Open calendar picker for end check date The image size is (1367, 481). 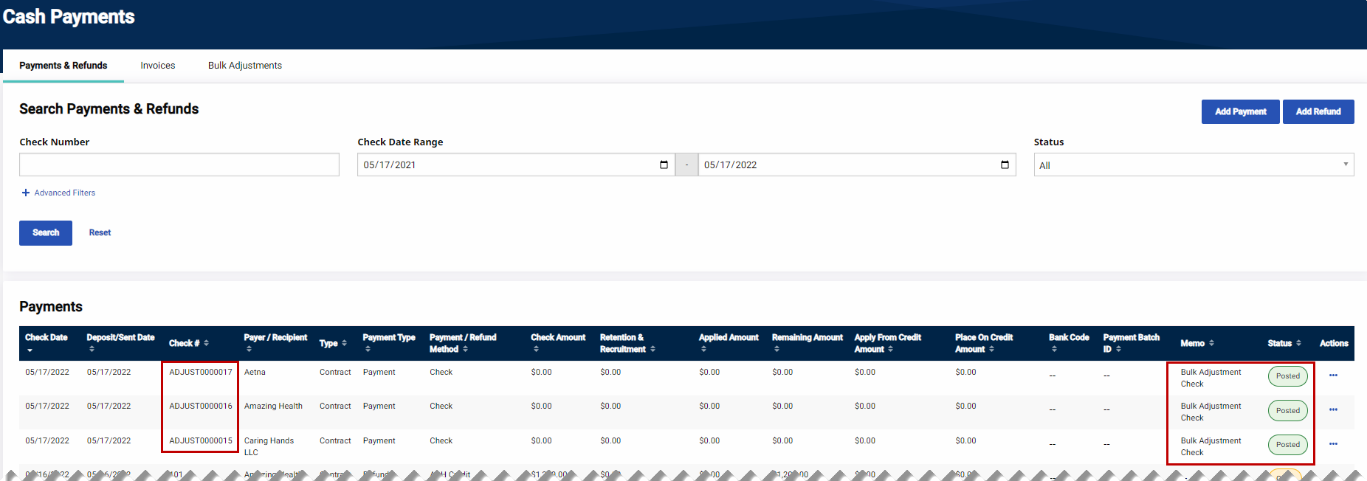(x=1005, y=165)
